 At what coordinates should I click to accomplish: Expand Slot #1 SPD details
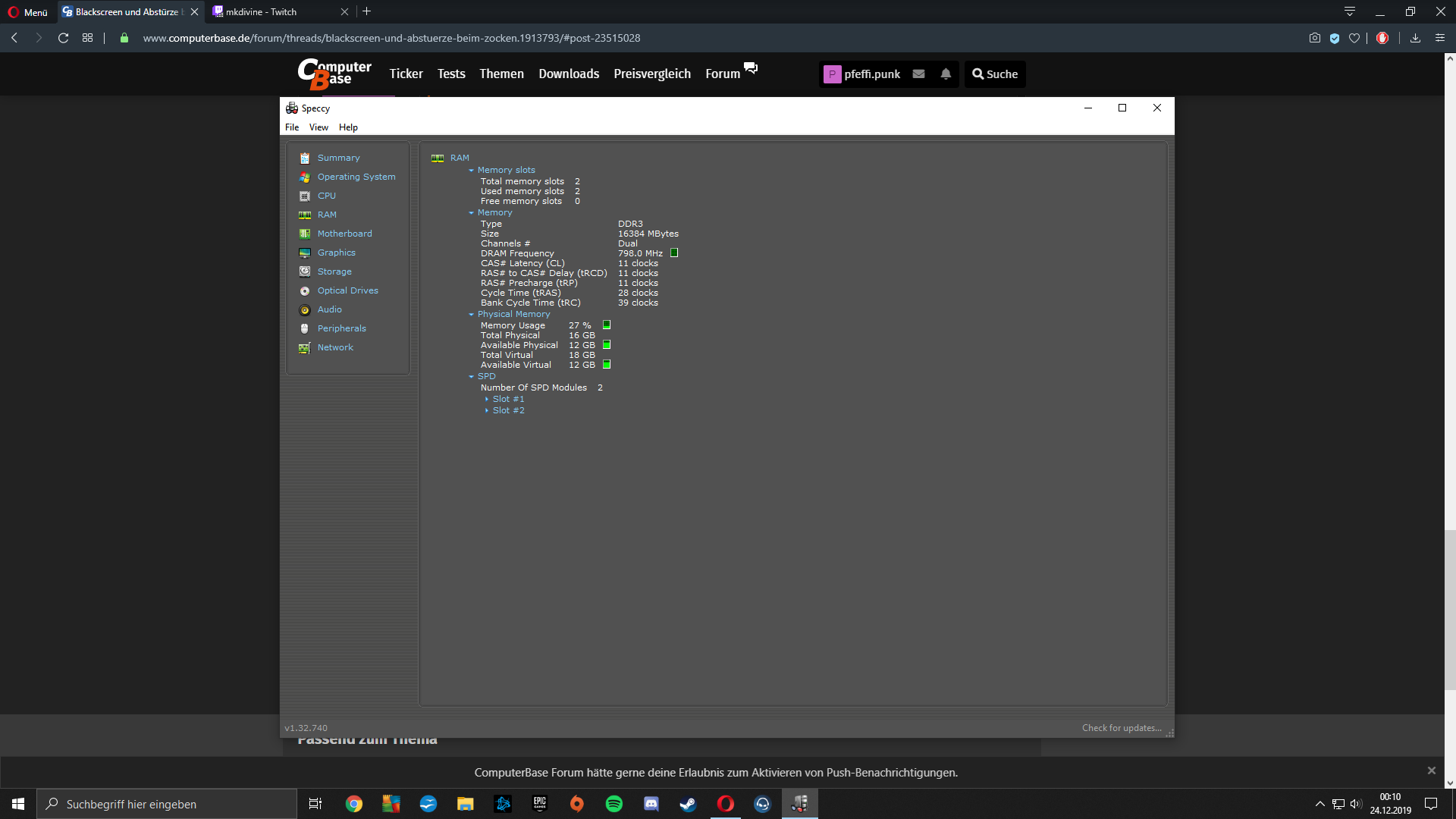pos(507,399)
